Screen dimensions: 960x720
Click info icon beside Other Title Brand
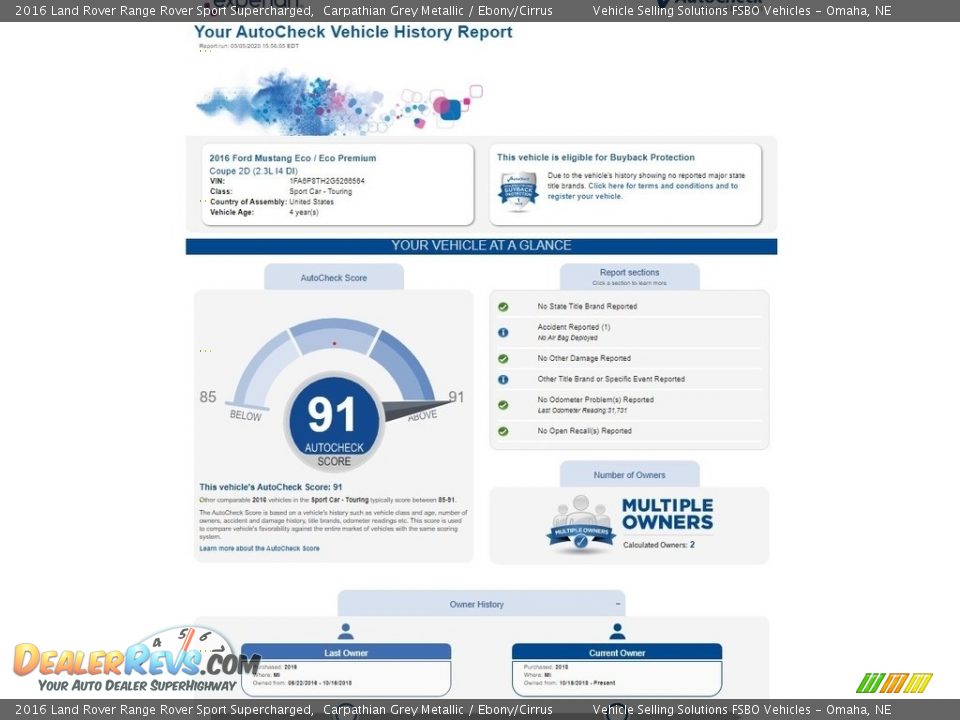point(503,380)
